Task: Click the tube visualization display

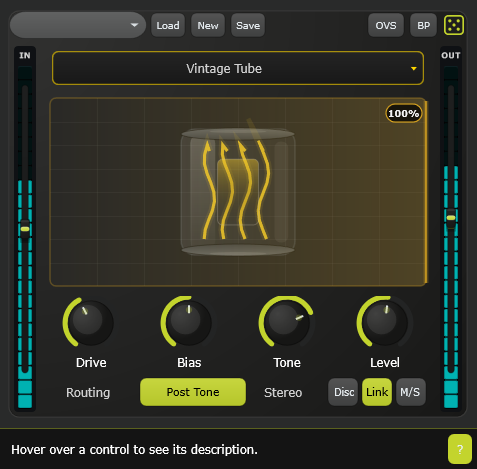Action: point(238,192)
